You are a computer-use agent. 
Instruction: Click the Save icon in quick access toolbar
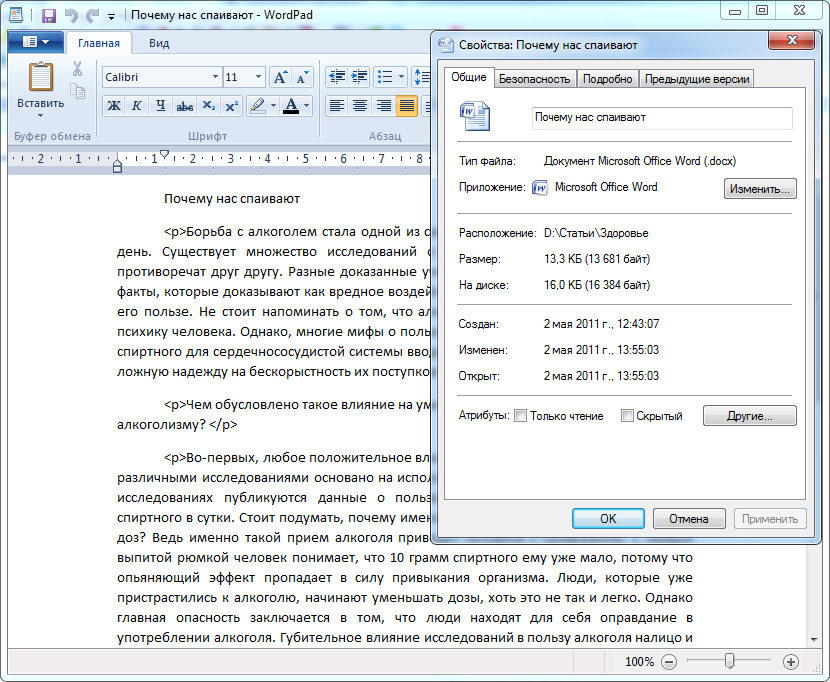[x=48, y=16]
